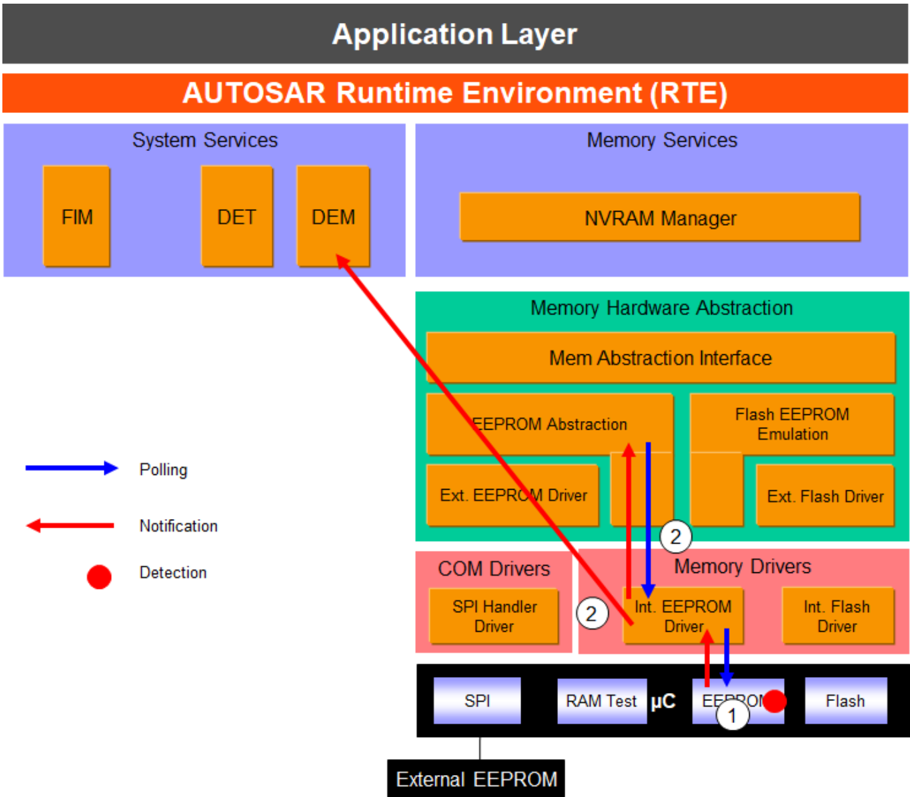Select the EEPROM Abstraction block
The width and height of the screenshot is (910, 797).
[549, 424]
